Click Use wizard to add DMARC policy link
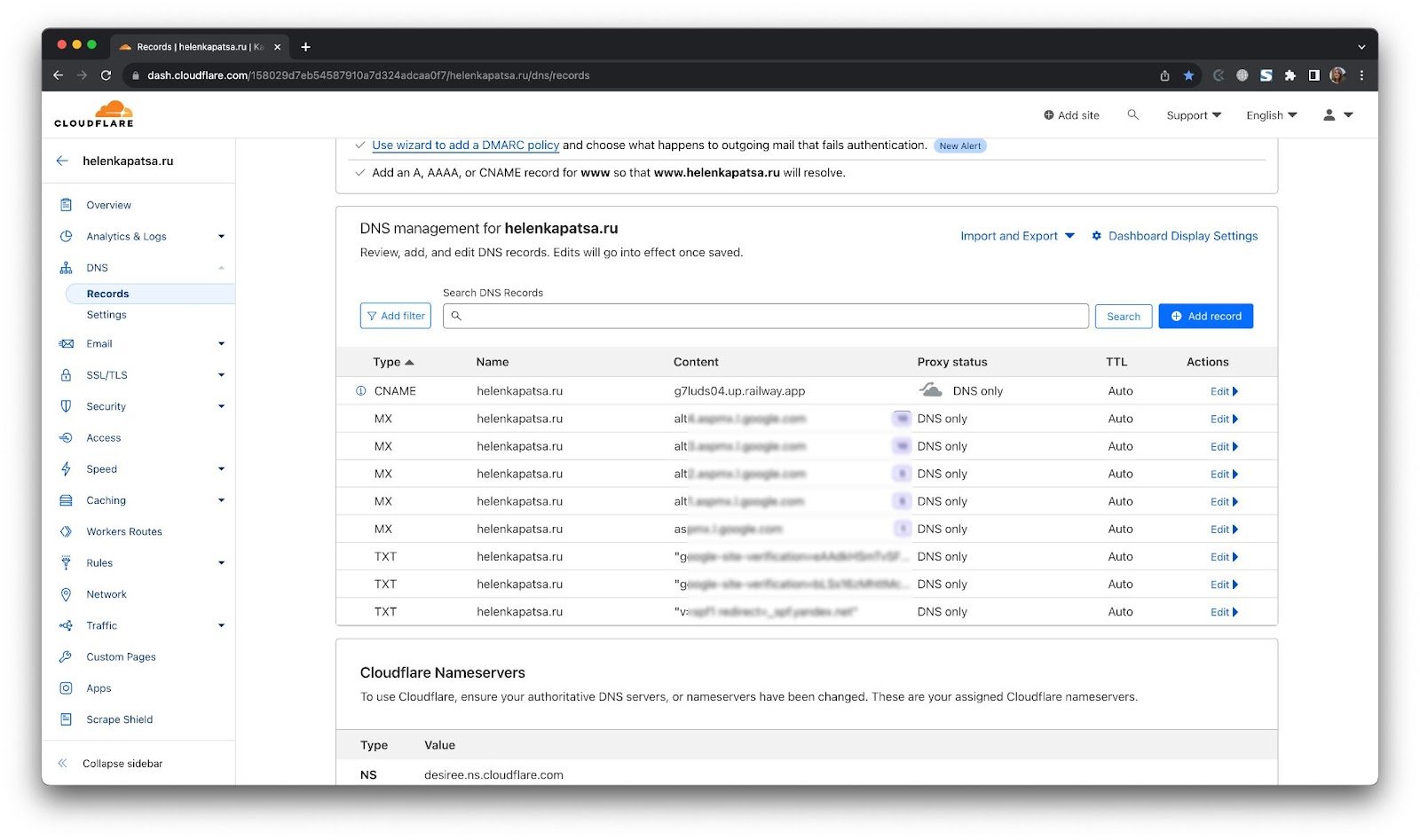The width and height of the screenshot is (1420, 840). click(x=465, y=145)
